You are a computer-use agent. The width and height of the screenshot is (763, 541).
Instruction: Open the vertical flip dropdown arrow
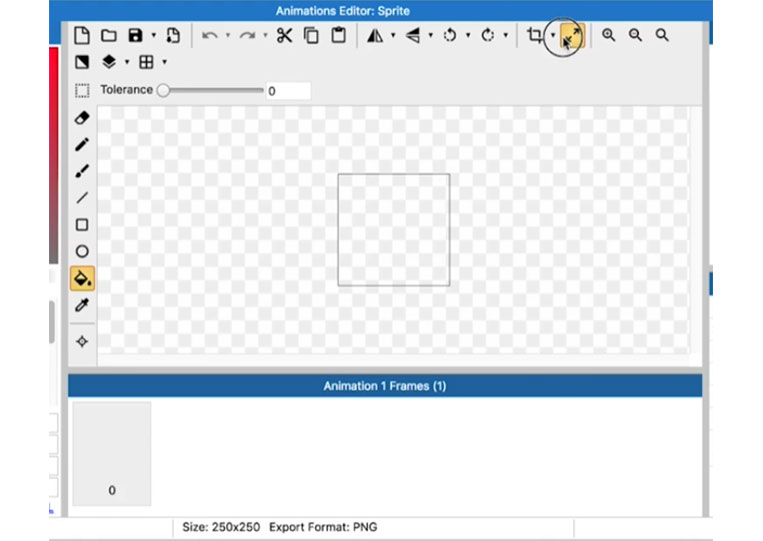pos(431,36)
